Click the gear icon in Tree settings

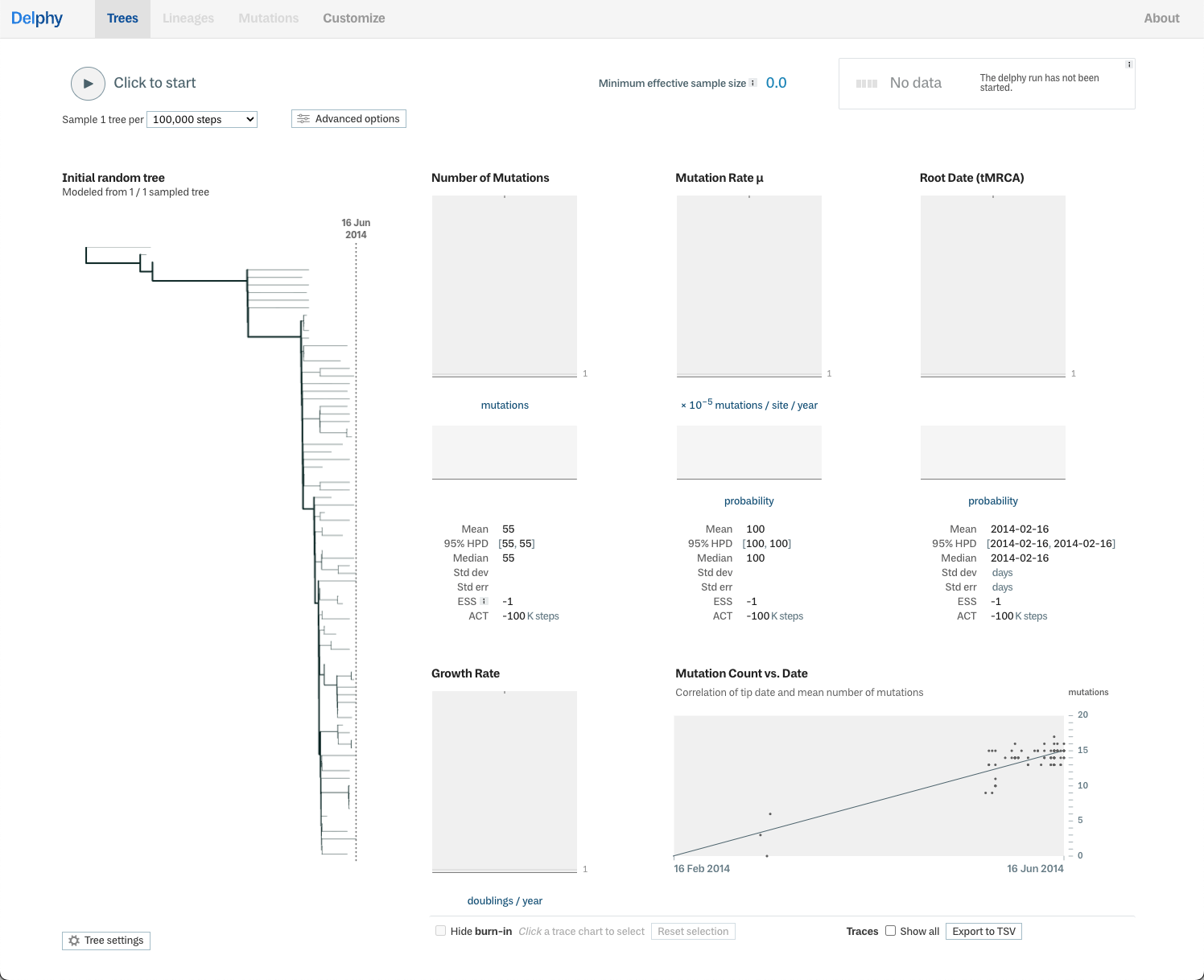(74, 941)
